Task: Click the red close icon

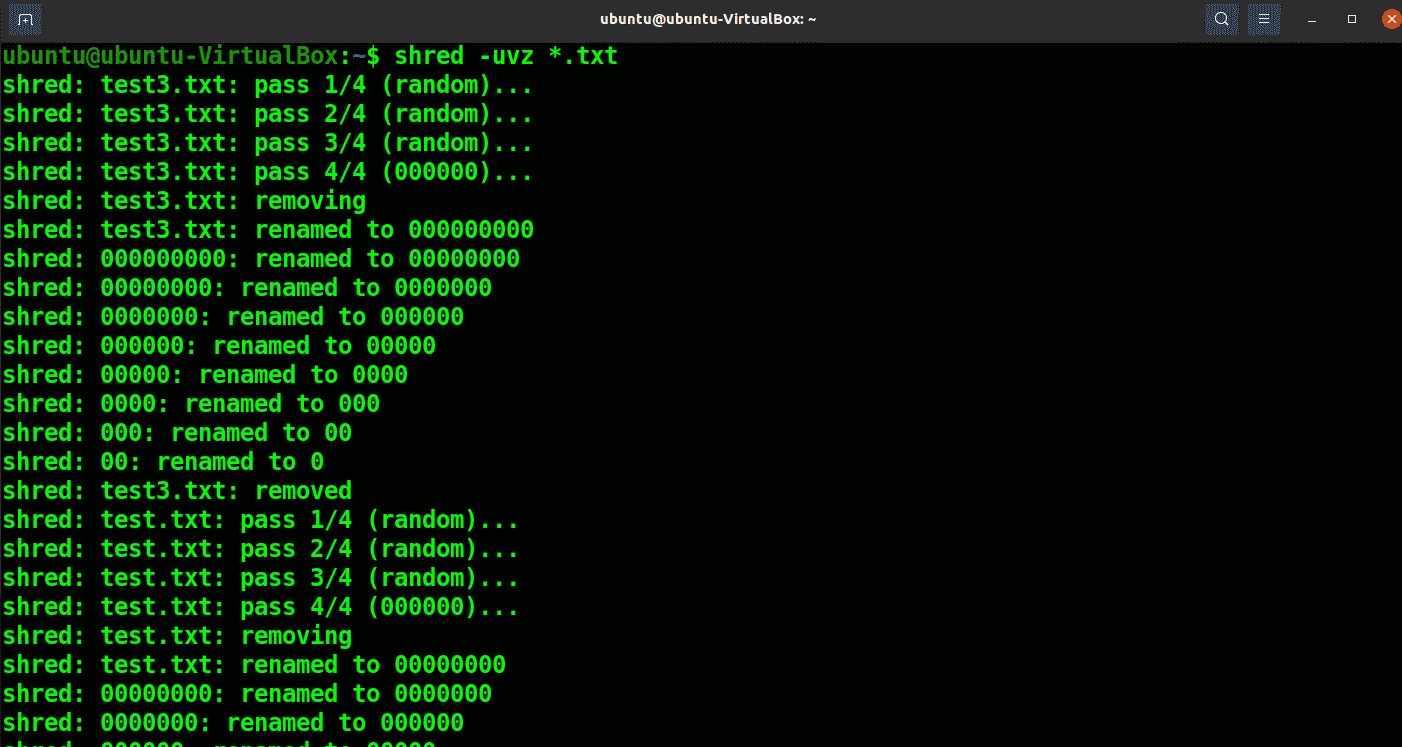Action: click(1390, 18)
